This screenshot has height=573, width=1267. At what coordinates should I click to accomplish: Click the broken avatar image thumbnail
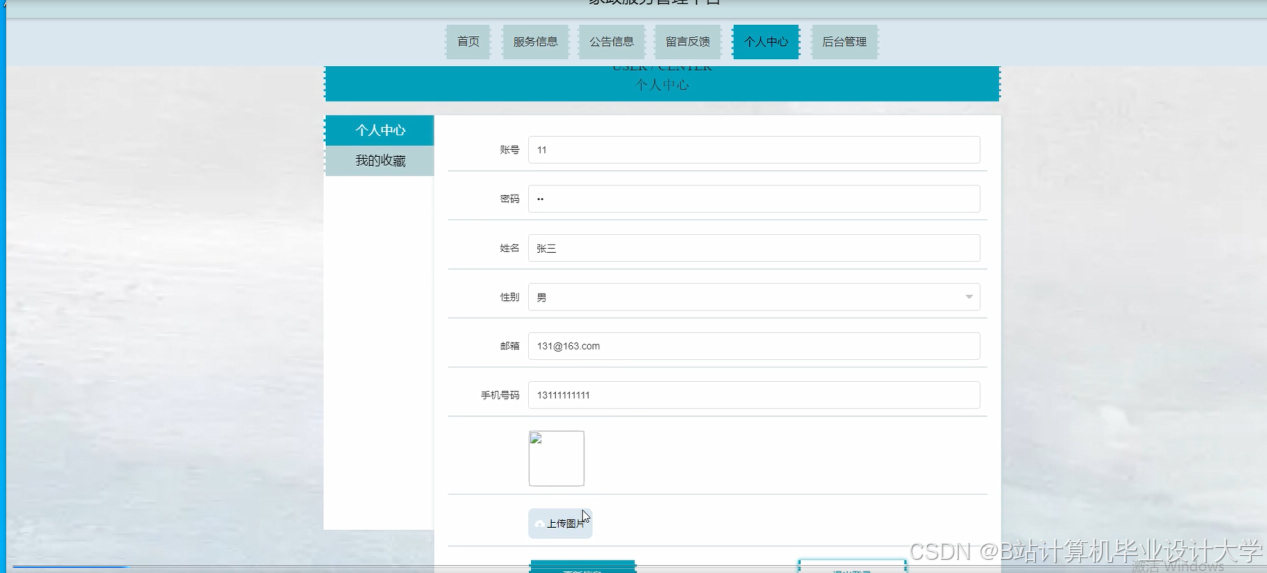click(556, 458)
